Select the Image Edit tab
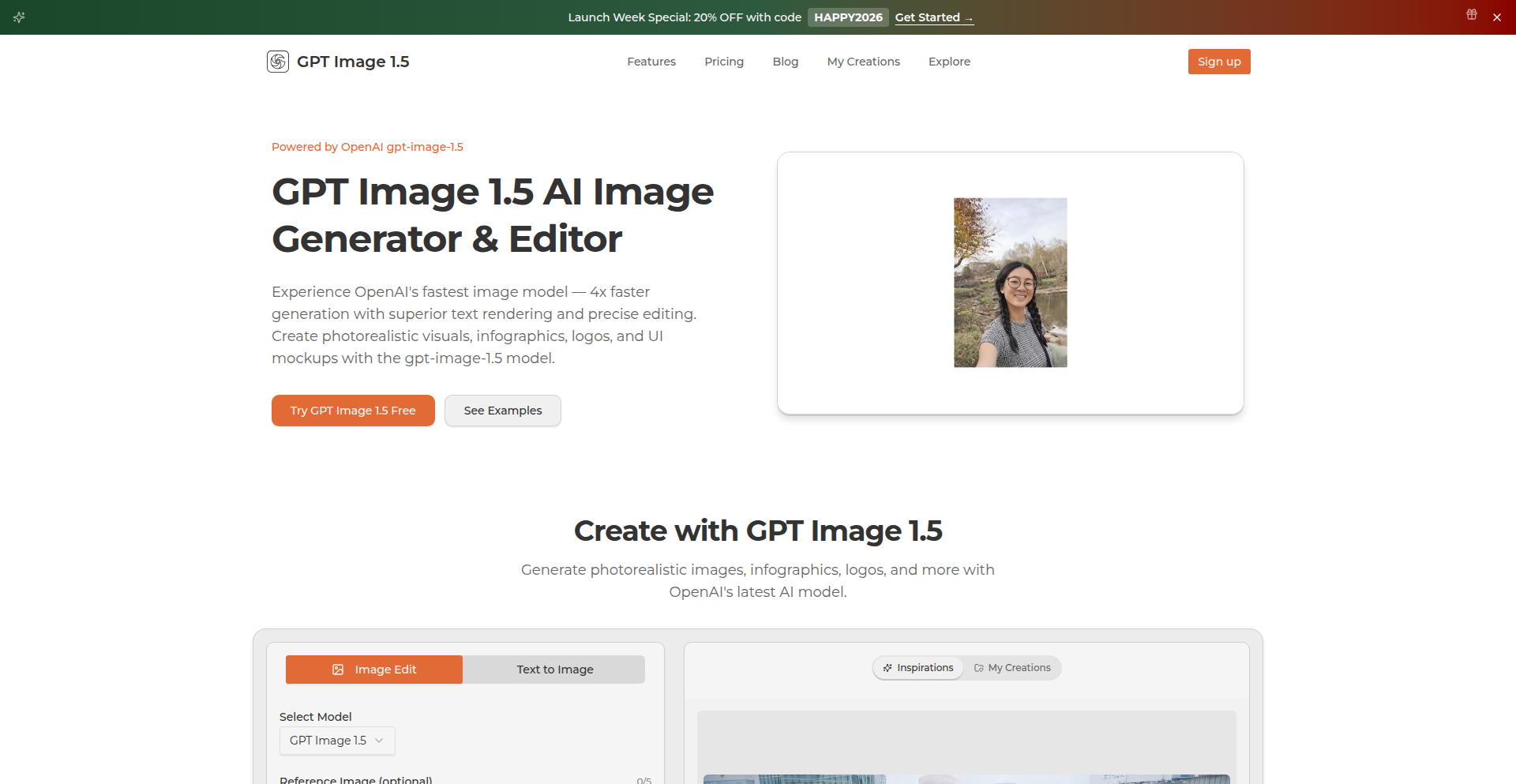This screenshot has width=1516, height=784. (374, 670)
